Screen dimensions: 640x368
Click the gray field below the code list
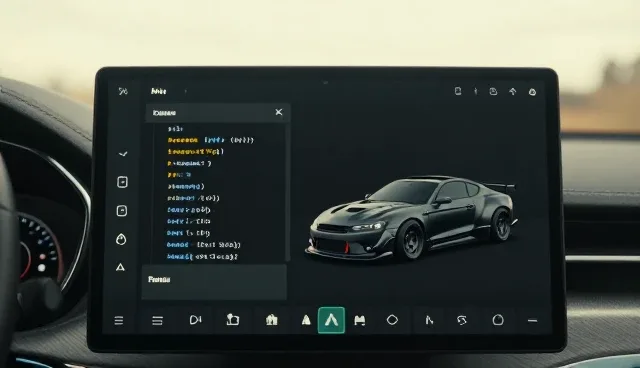tap(214, 282)
